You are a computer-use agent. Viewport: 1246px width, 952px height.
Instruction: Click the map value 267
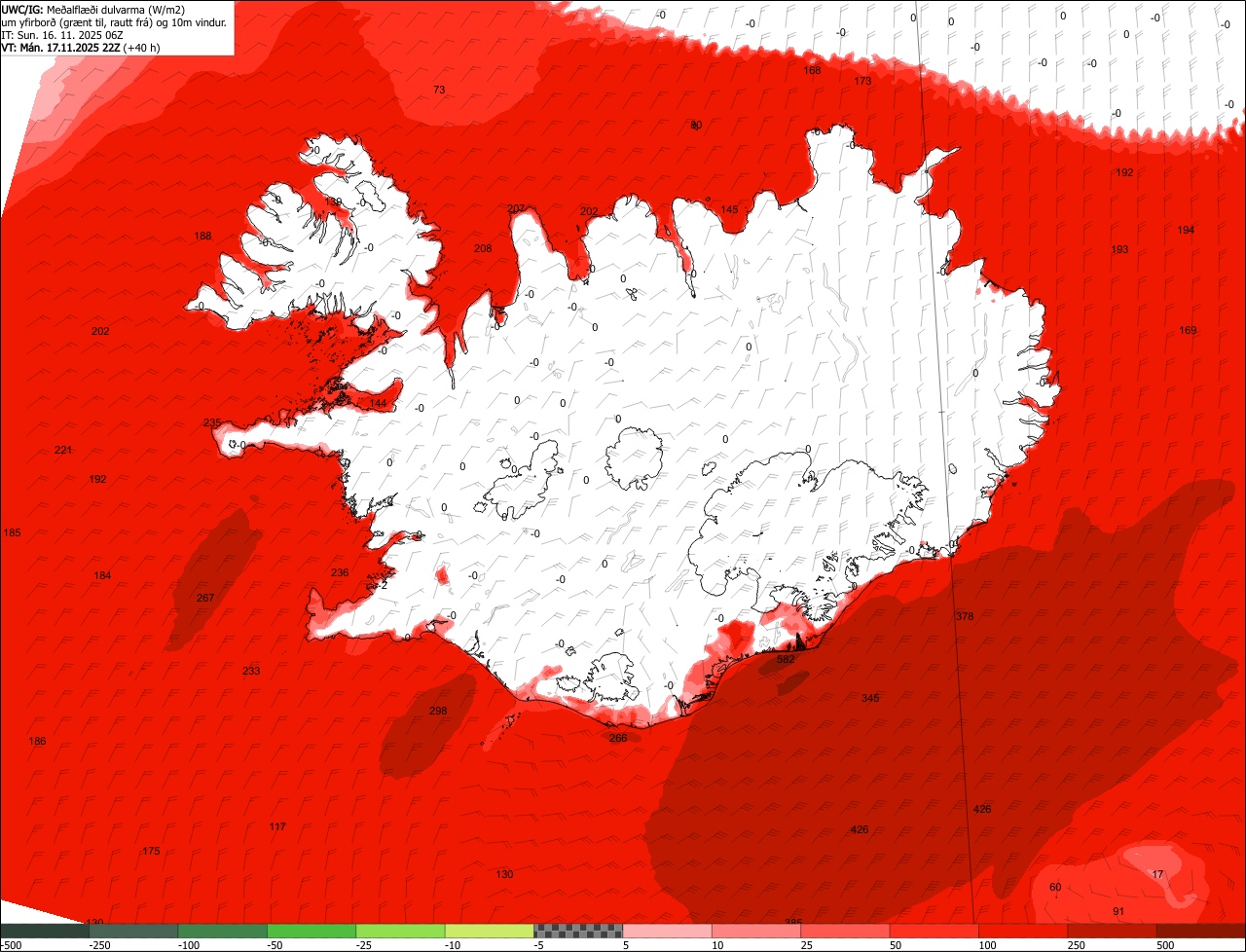click(205, 598)
